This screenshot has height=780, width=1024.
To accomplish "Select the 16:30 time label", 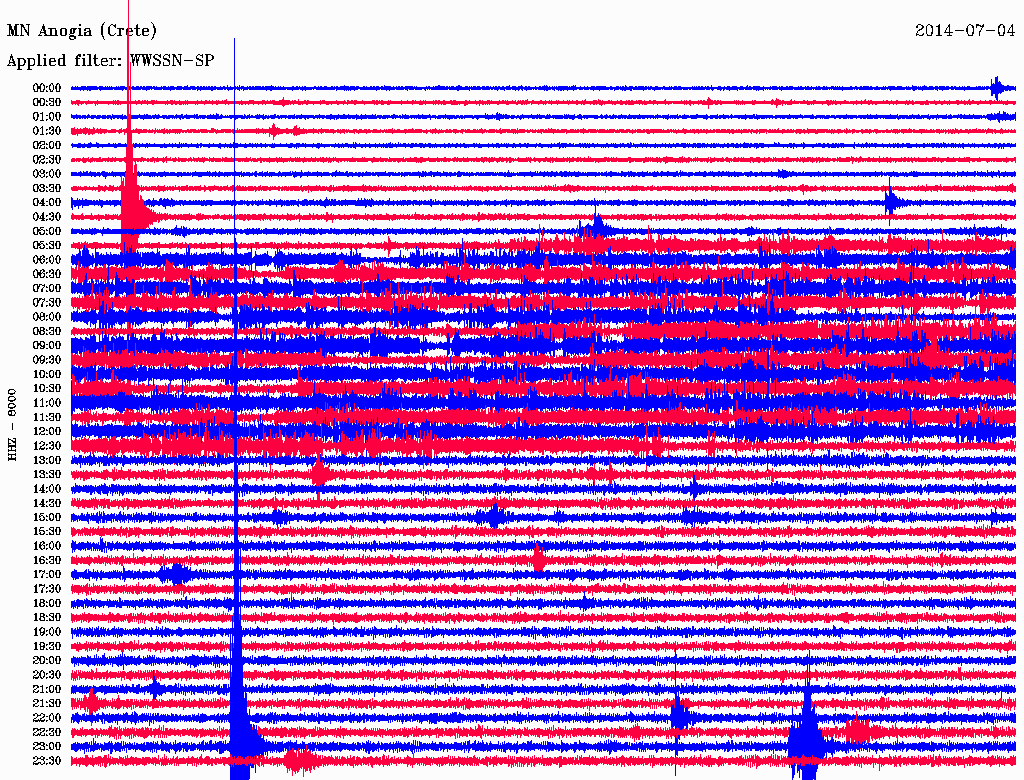I will 47,561.
